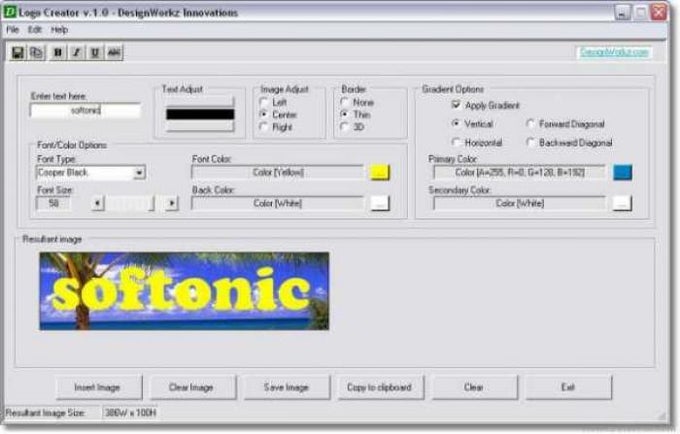Screen dimensions: 680x434
Task: Toggle Underline text formatting
Action: (x=95, y=52)
